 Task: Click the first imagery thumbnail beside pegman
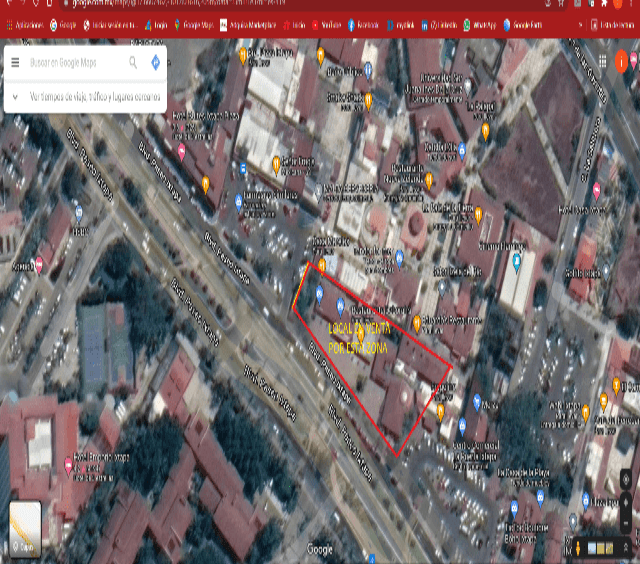pyautogui.click(x=591, y=549)
